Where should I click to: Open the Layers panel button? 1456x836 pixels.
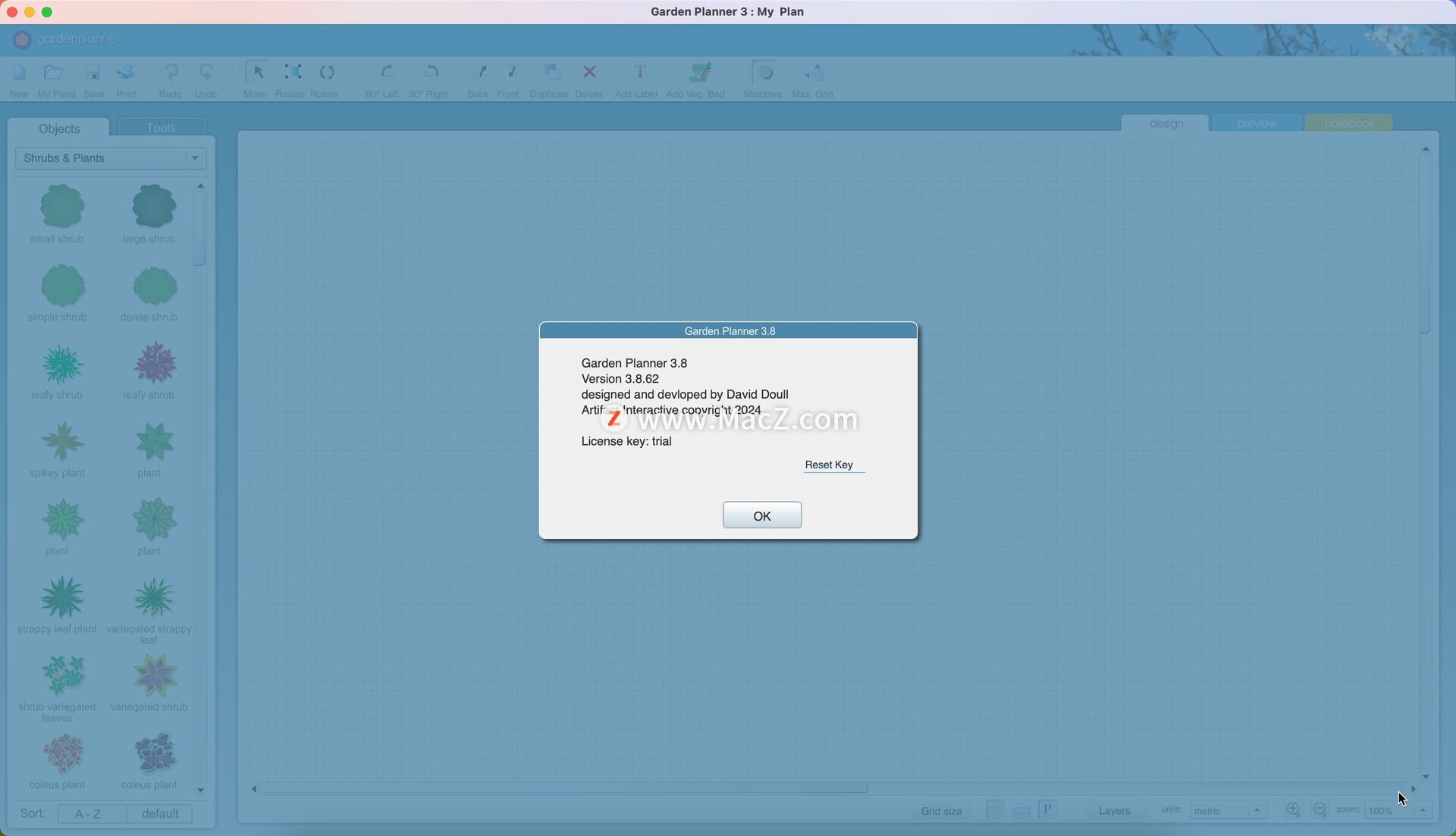pyautogui.click(x=1114, y=811)
